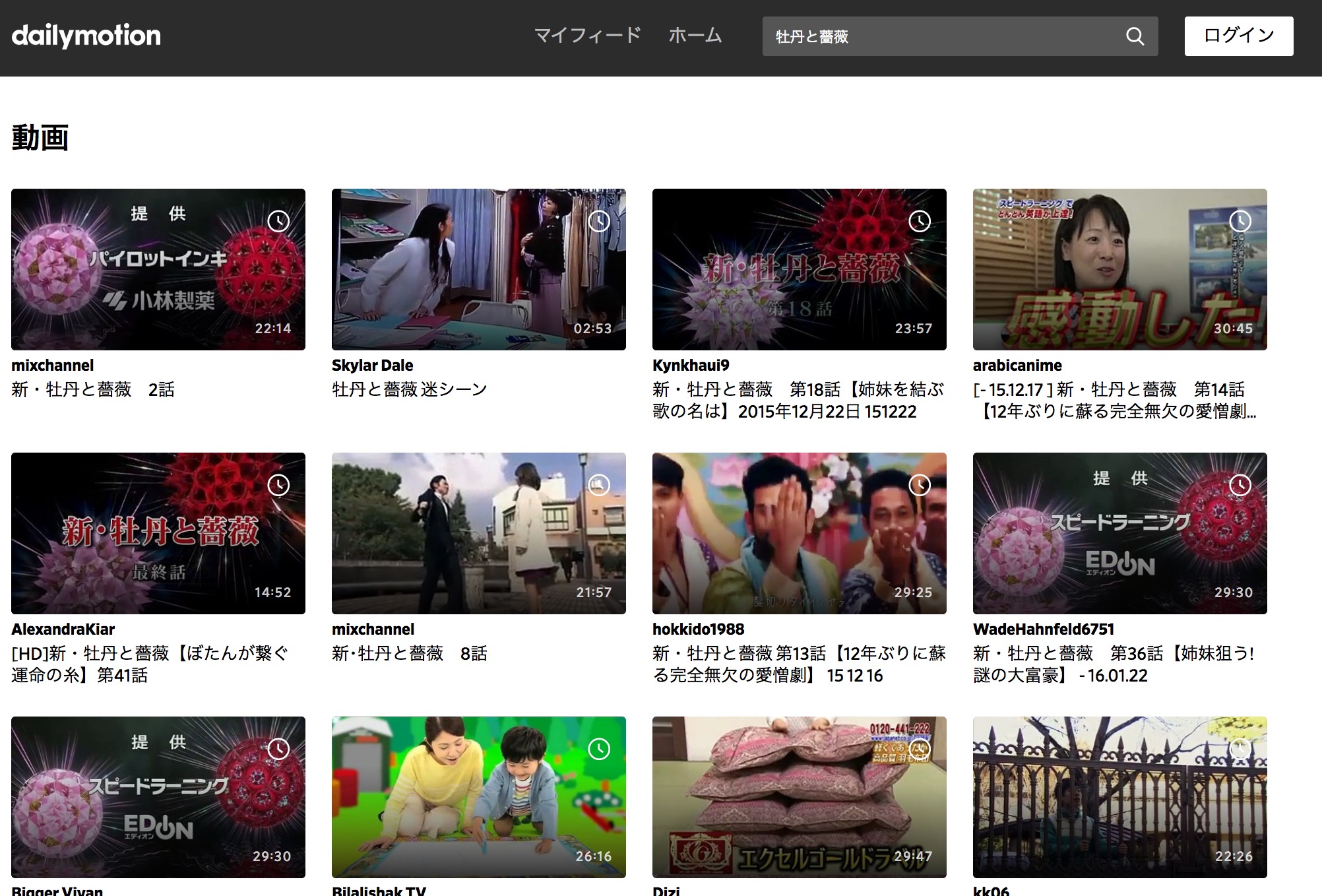Open hokkido1988 channel

pyautogui.click(x=698, y=629)
